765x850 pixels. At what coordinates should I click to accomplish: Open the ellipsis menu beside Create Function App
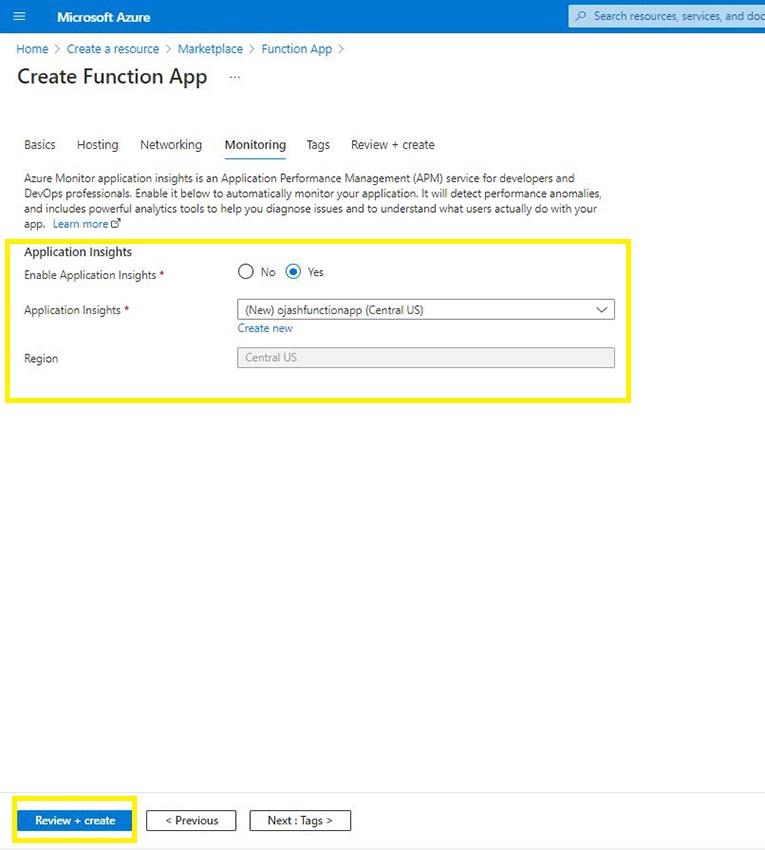(x=234, y=77)
